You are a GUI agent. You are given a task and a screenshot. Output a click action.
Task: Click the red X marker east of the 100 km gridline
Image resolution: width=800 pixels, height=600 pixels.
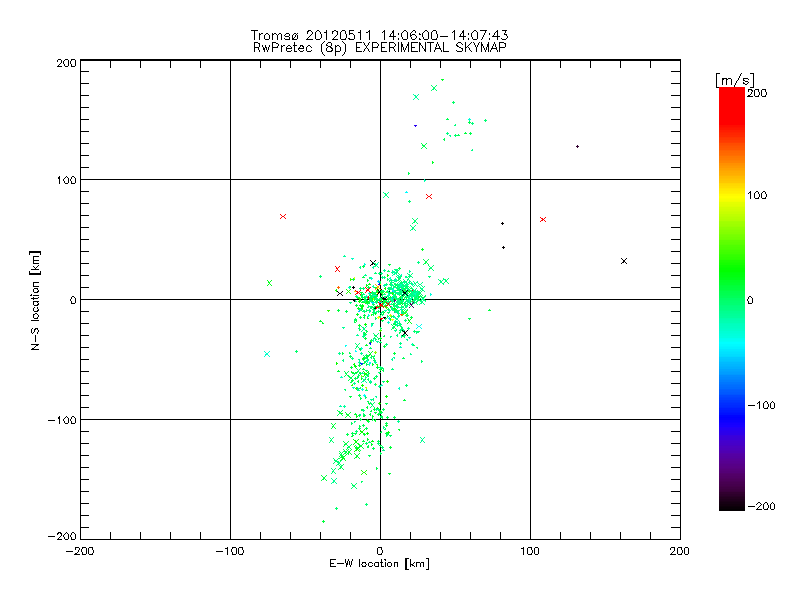(x=543, y=219)
